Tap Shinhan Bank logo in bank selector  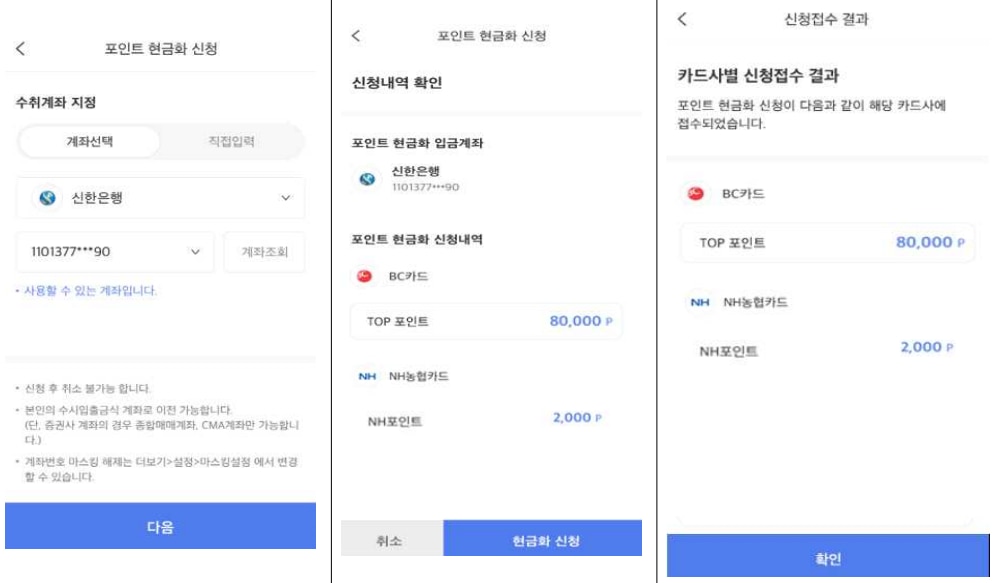47,198
